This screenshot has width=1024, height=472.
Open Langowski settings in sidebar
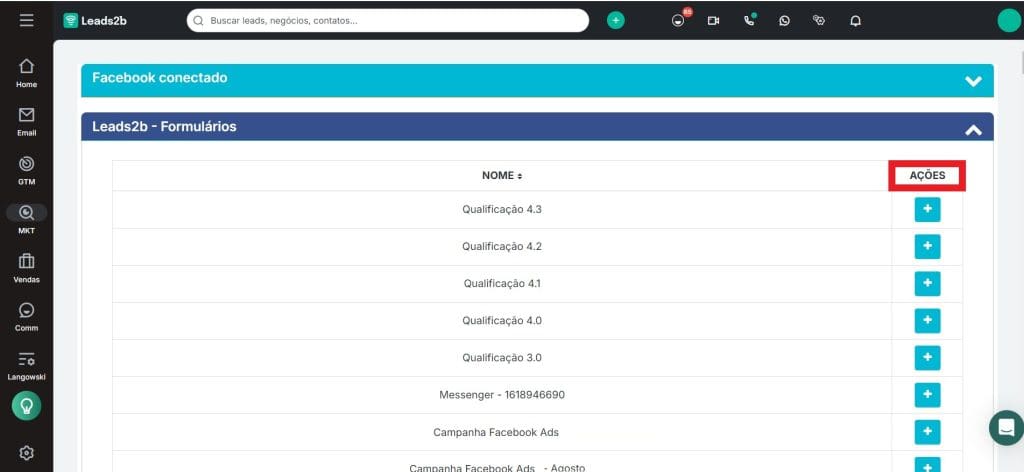pyautogui.click(x=26, y=366)
